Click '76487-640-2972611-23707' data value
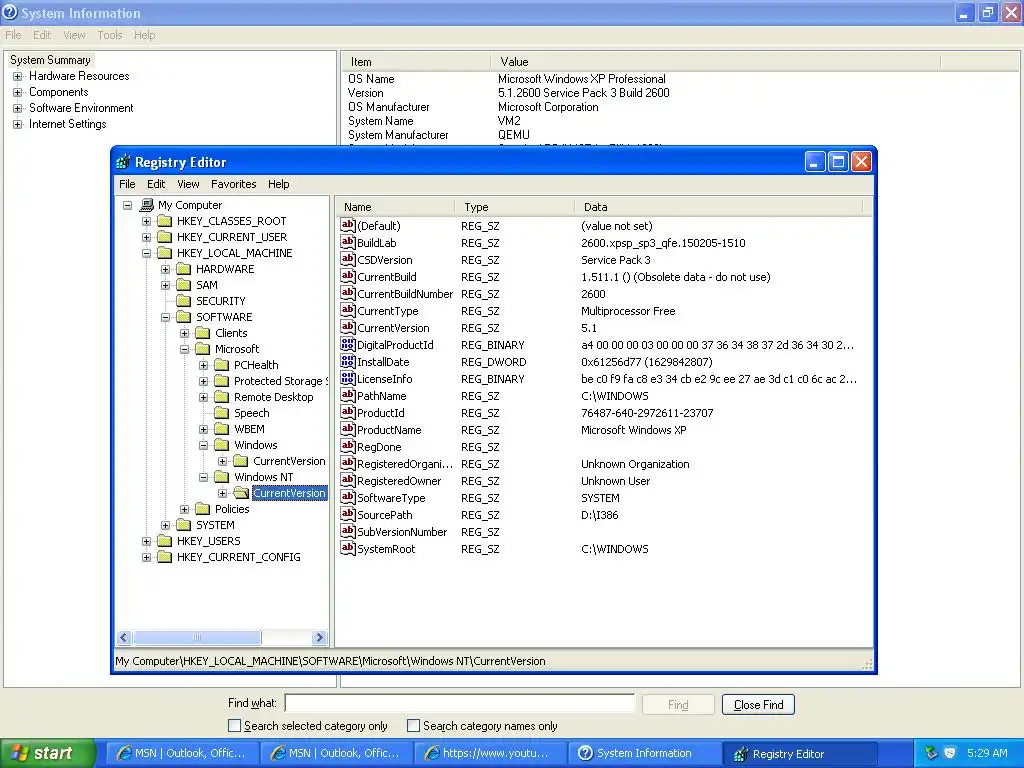This screenshot has height=768, width=1024. [647, 413]
